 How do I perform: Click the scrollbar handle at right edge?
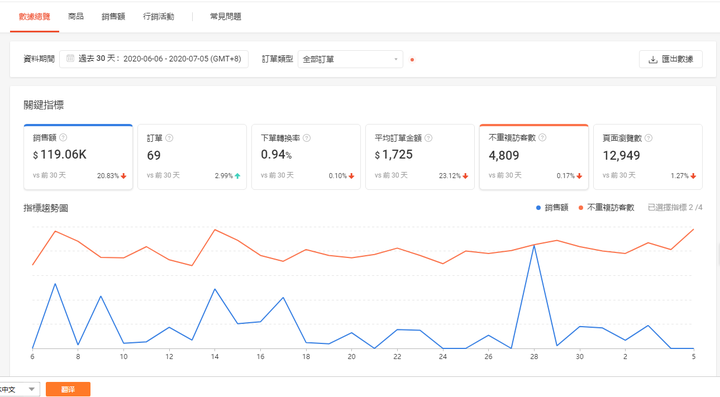click(x=718, y=254)
